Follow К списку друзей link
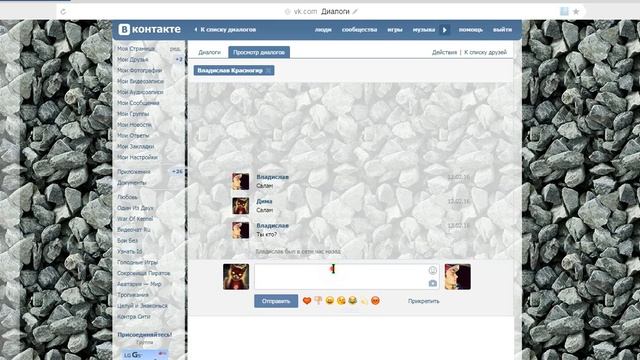 tap(485, 52)
